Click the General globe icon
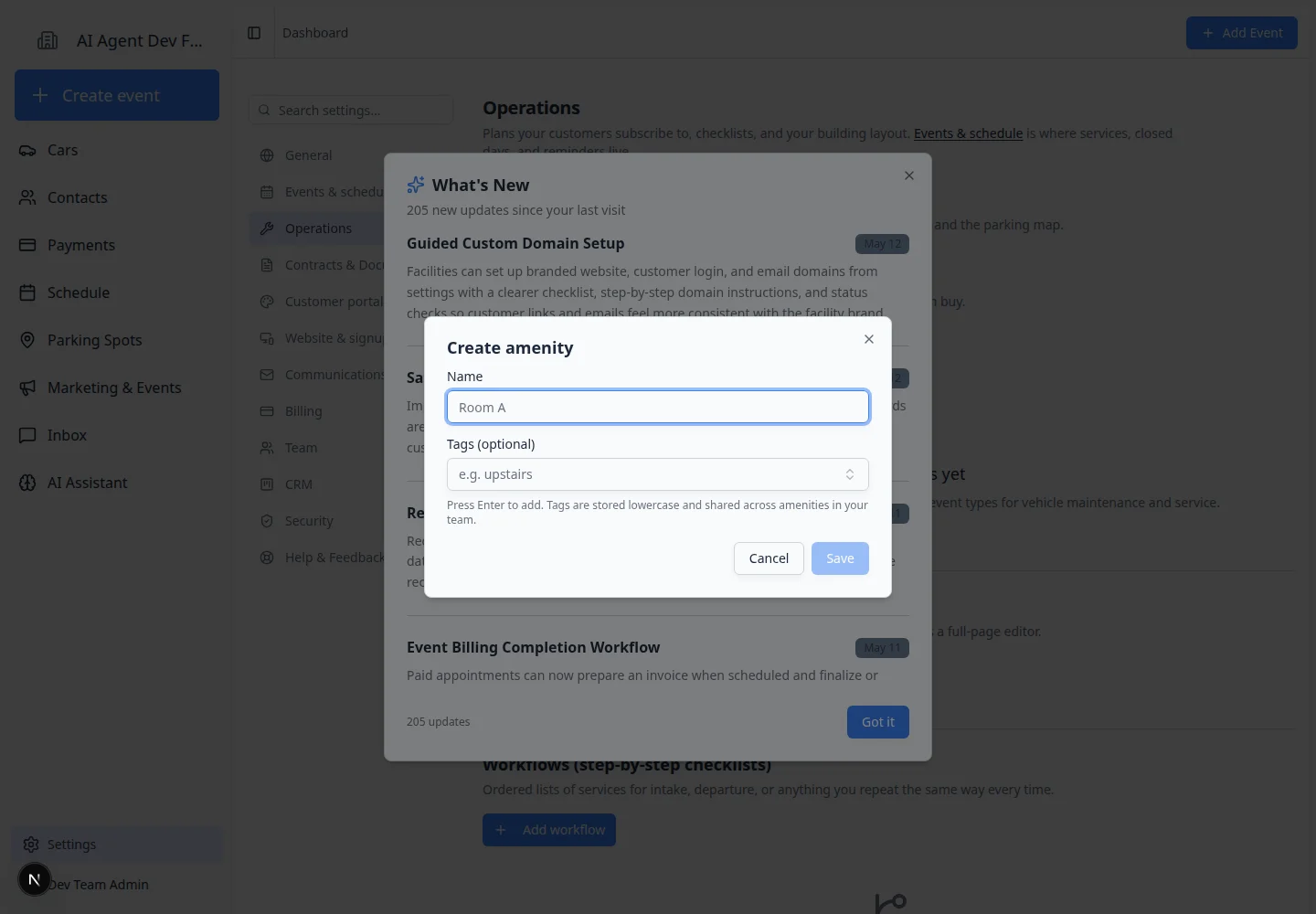 coord(267,155)
